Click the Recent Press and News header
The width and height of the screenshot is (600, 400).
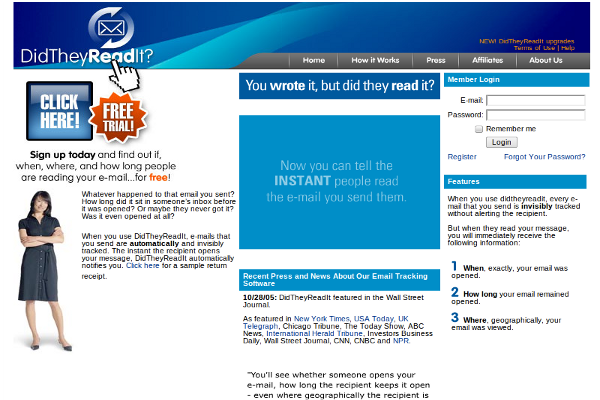[x=339, y=280]
